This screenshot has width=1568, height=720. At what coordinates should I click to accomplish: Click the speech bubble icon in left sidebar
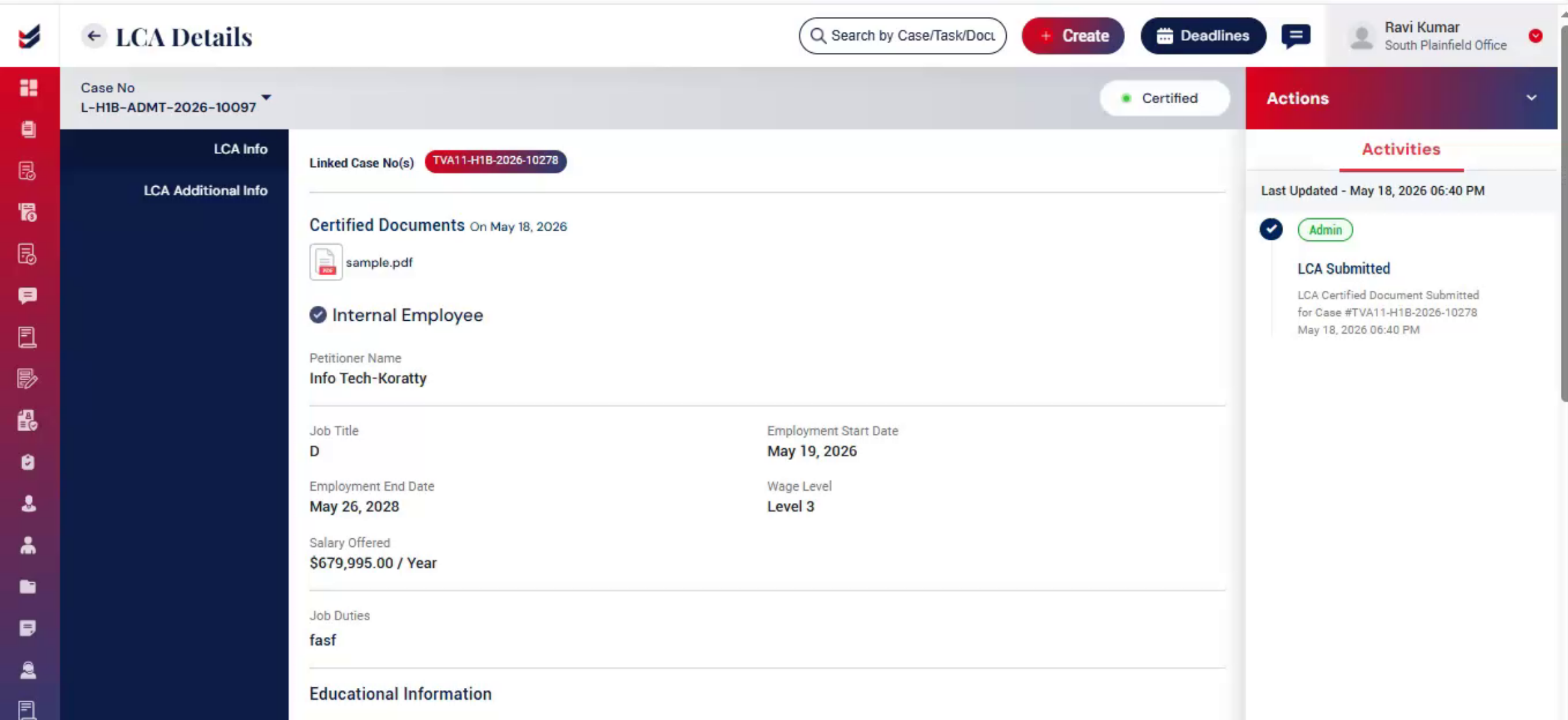click(27, 296)
